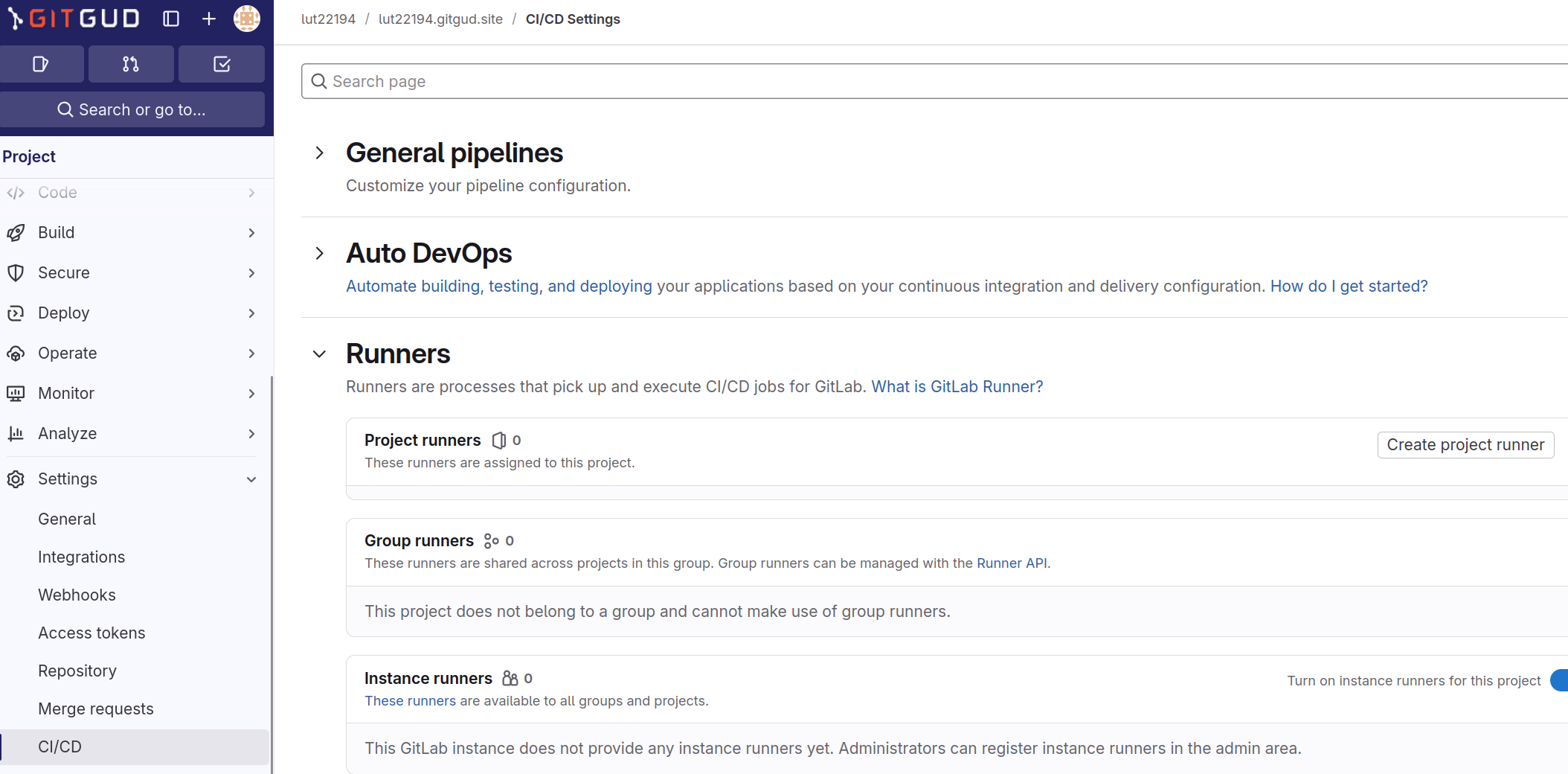This screenshot has width=1568, height=774.
Task: Go to Webhooks settings
Action: point(77,595)
